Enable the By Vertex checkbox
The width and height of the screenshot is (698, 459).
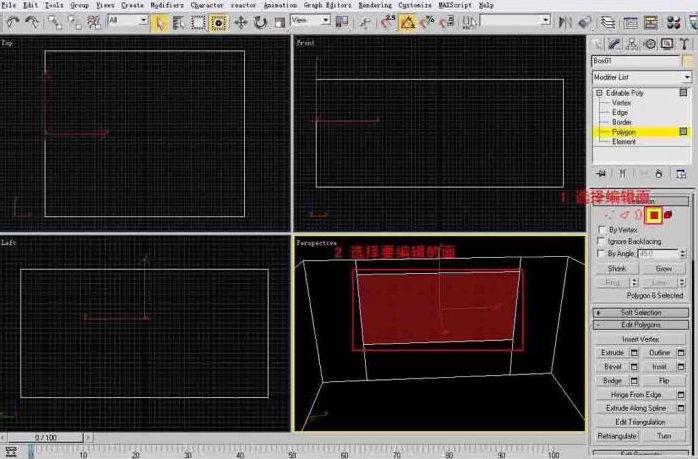coord(602,230)
